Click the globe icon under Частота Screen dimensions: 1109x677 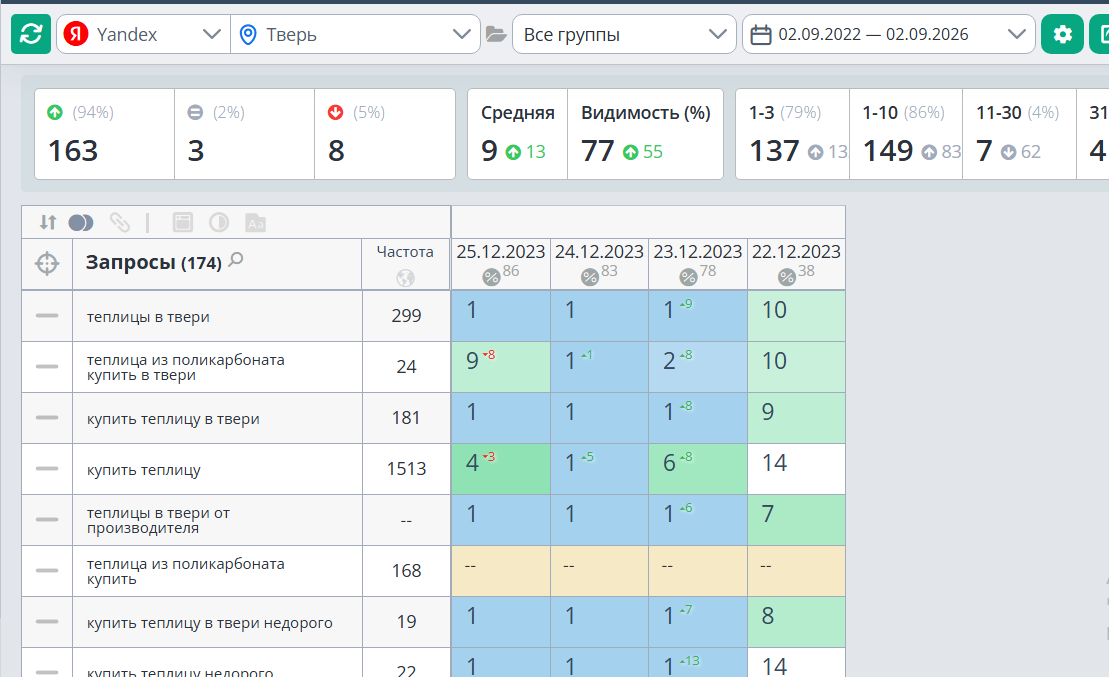pos(405,278)
